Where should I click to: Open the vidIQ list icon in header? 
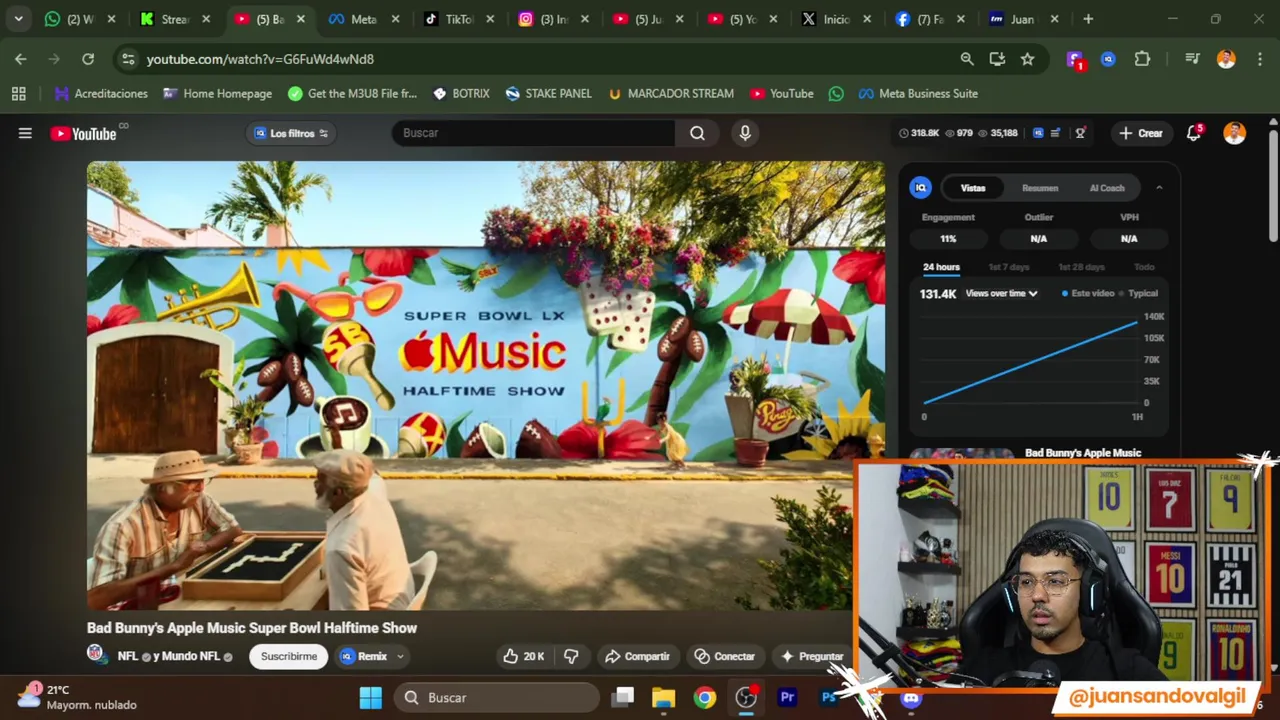[x=1055, y=133]
